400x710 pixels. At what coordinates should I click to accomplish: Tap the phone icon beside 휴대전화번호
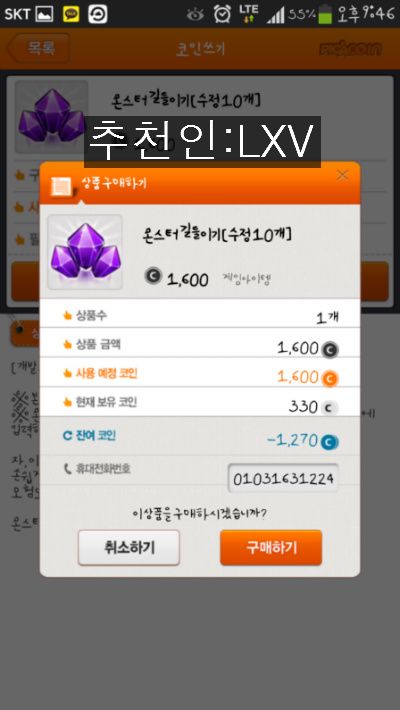pos(67,470)
